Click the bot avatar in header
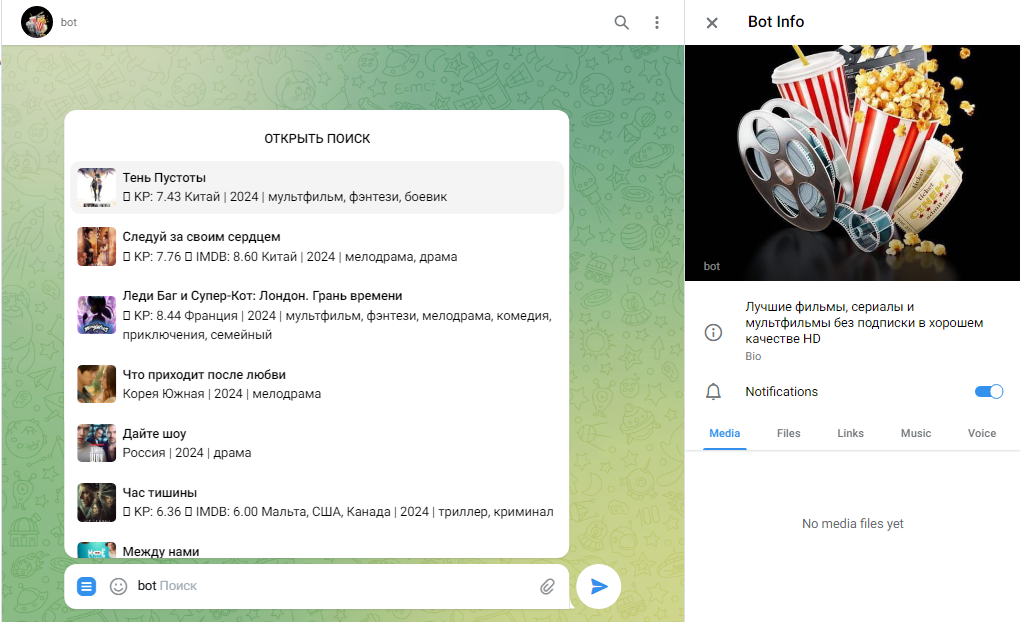Image resolution: width=1020 pixels, height=622 pixels. 37,22
